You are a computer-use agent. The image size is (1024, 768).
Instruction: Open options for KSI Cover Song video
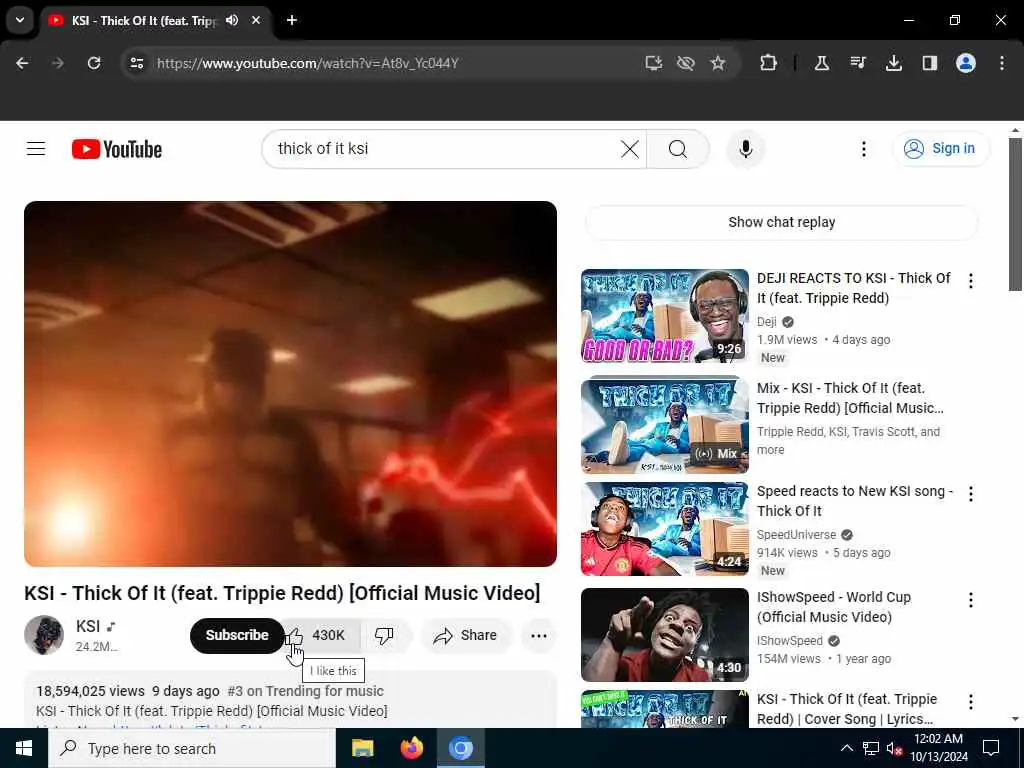(970, 702)
